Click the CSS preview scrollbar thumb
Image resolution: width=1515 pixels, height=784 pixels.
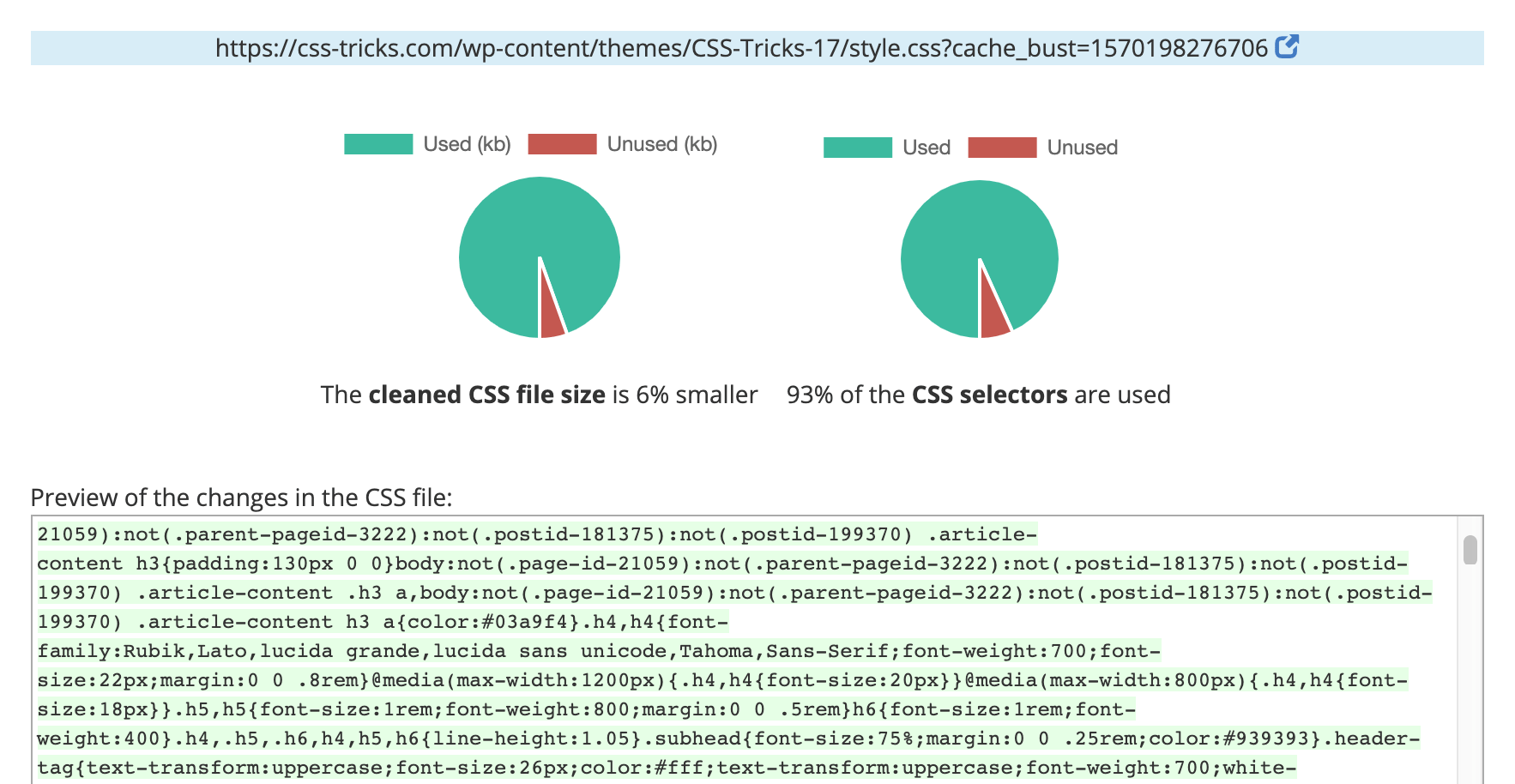pos(1470,550)
